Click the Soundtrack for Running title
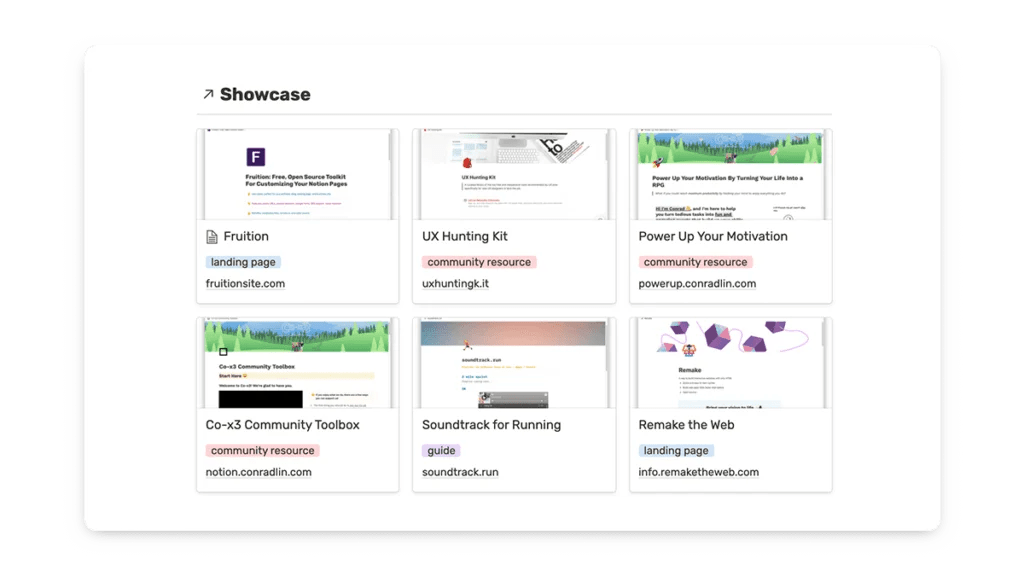Image resolution: width=1024 pixels, height=576 pixels. 491,425
